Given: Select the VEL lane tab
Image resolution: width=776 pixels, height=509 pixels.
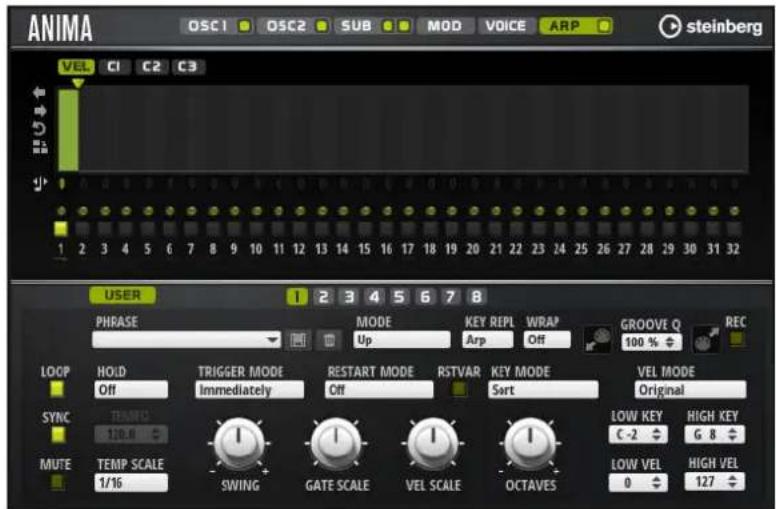Looking at the screenshot, I should point(76,67).
